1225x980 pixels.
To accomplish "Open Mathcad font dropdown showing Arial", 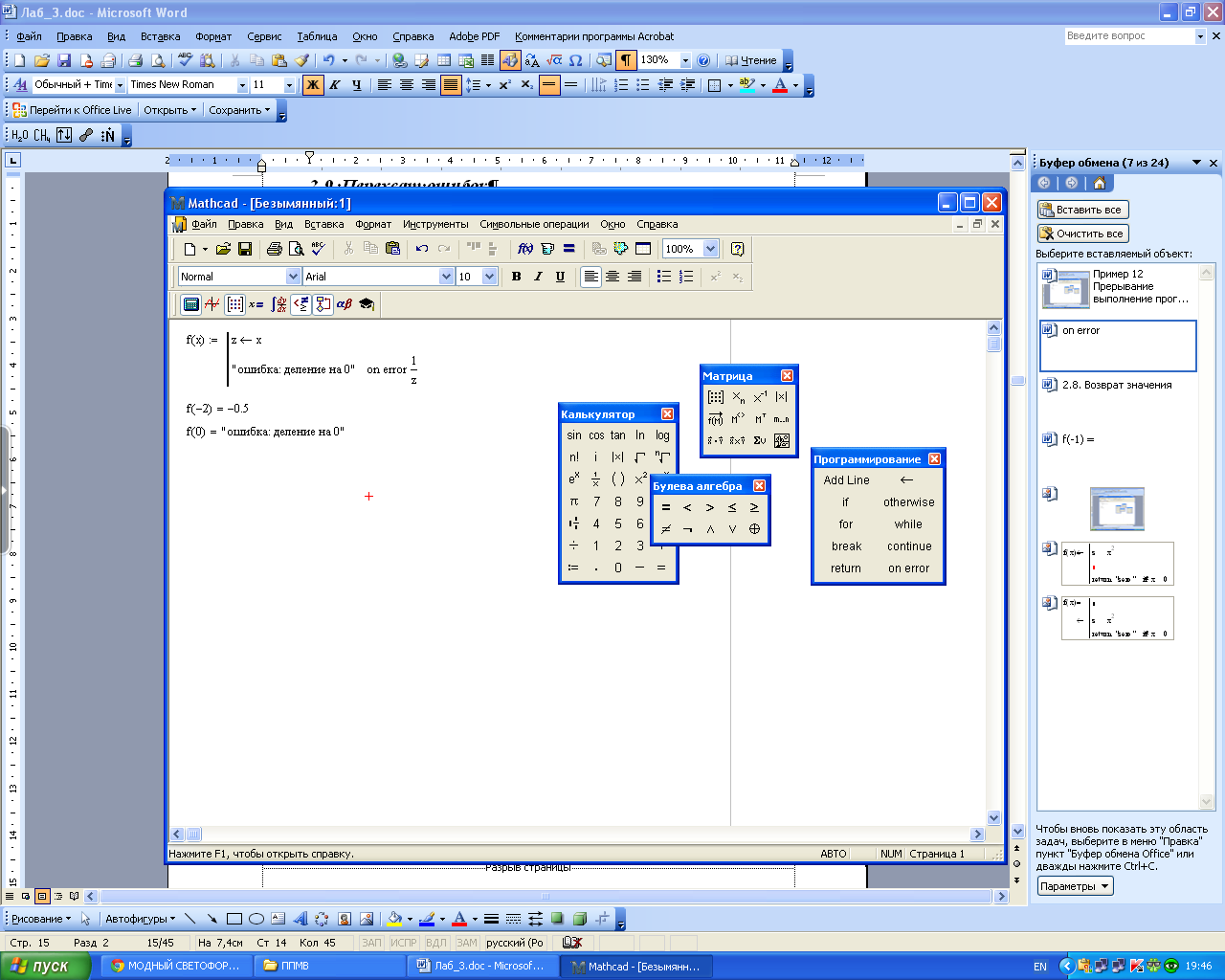I will click(x=446, y=277).
